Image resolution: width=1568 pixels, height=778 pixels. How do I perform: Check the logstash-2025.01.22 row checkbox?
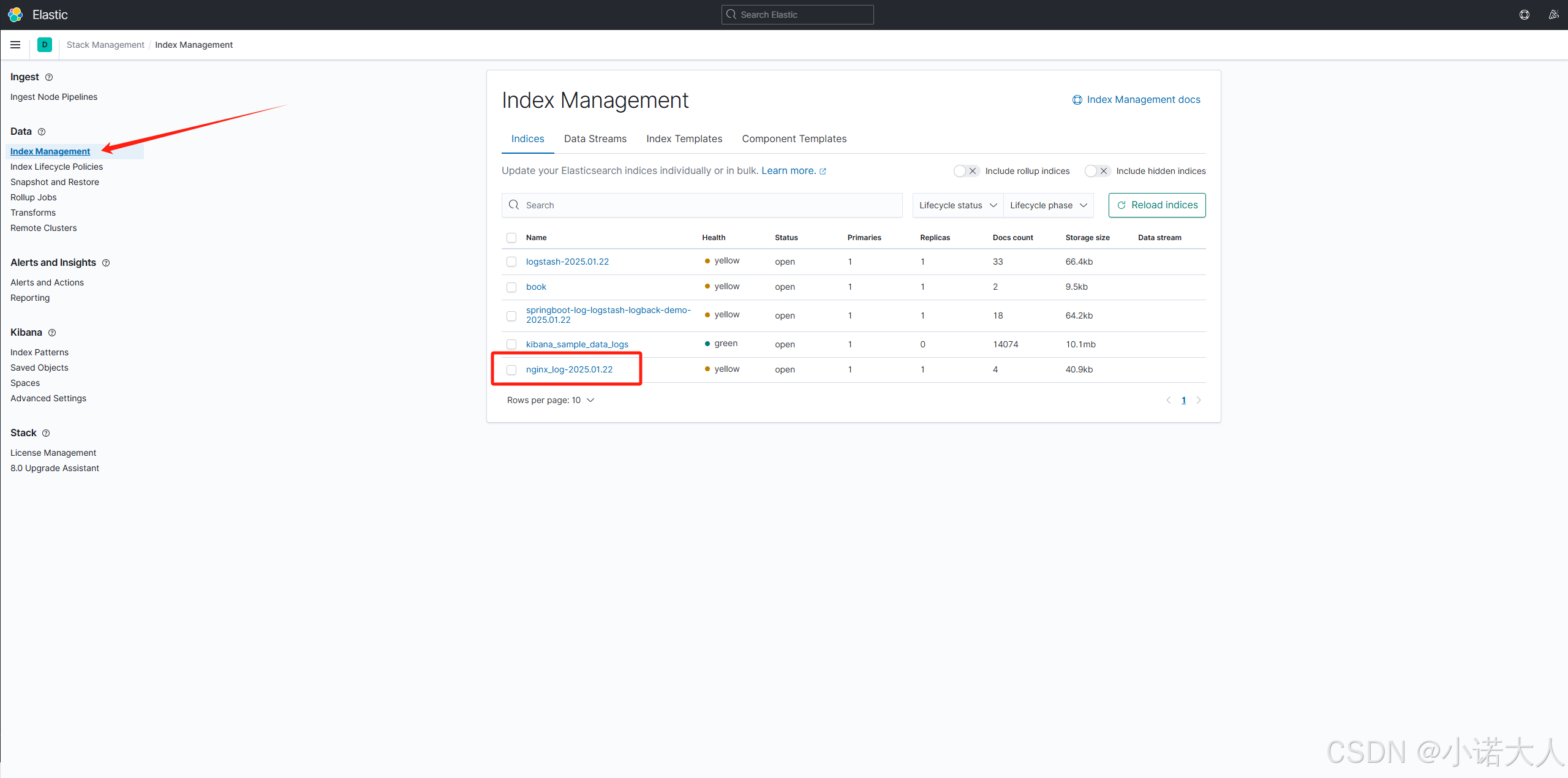[x=511, y=262]
